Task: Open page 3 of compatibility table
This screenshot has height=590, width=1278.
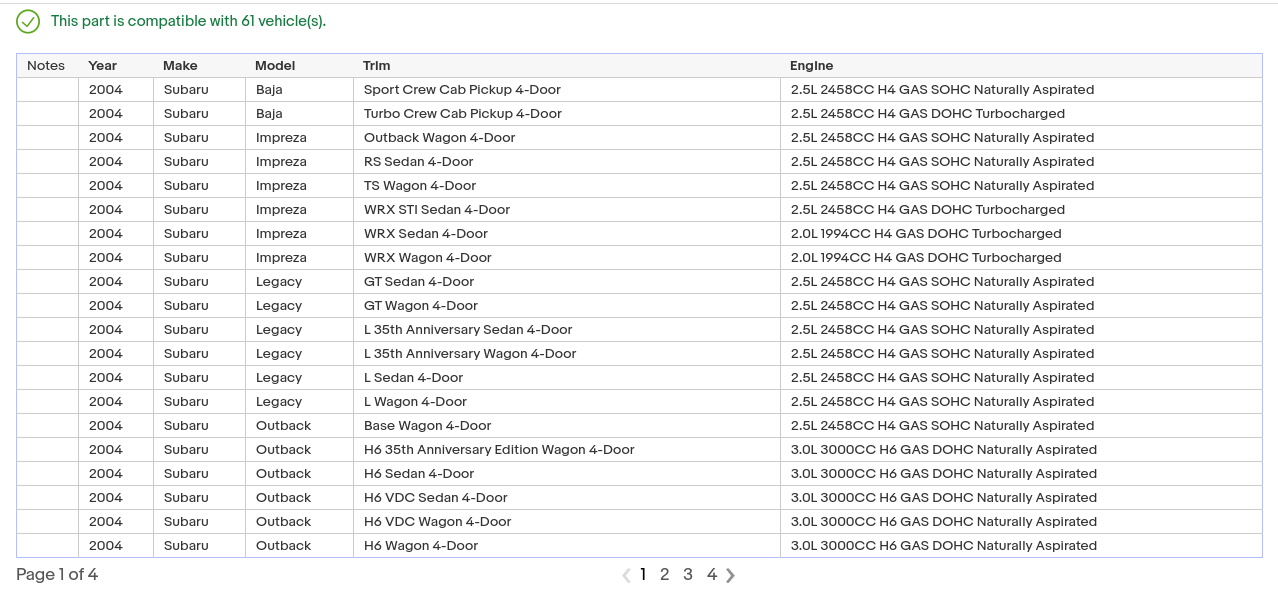Action: [688, 574]
